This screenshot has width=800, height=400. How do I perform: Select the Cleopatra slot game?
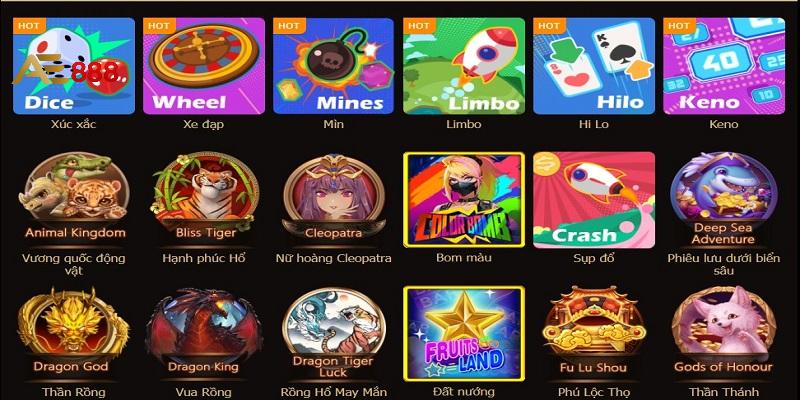(334, 197)
